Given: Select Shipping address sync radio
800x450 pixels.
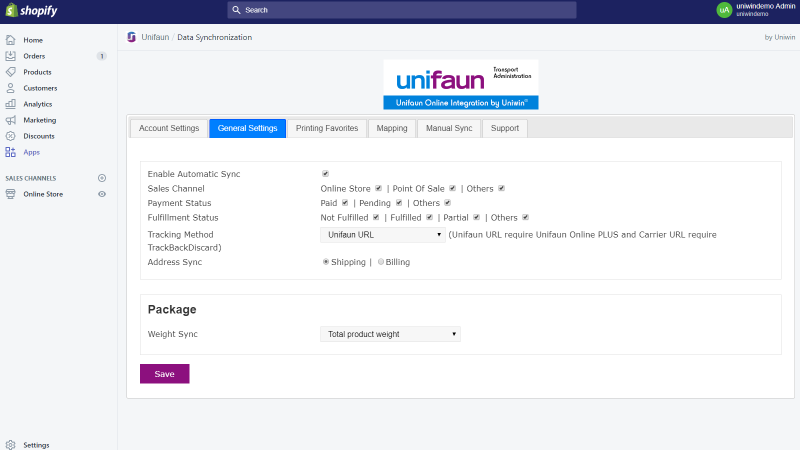Looking at the screenshot, I should click(x=326, y=262).
